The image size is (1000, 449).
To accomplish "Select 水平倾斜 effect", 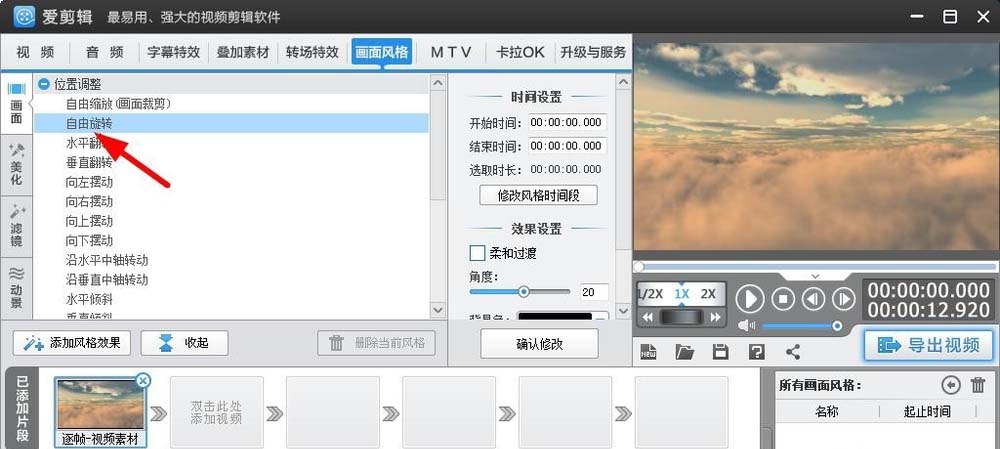I will coord(89,299).
